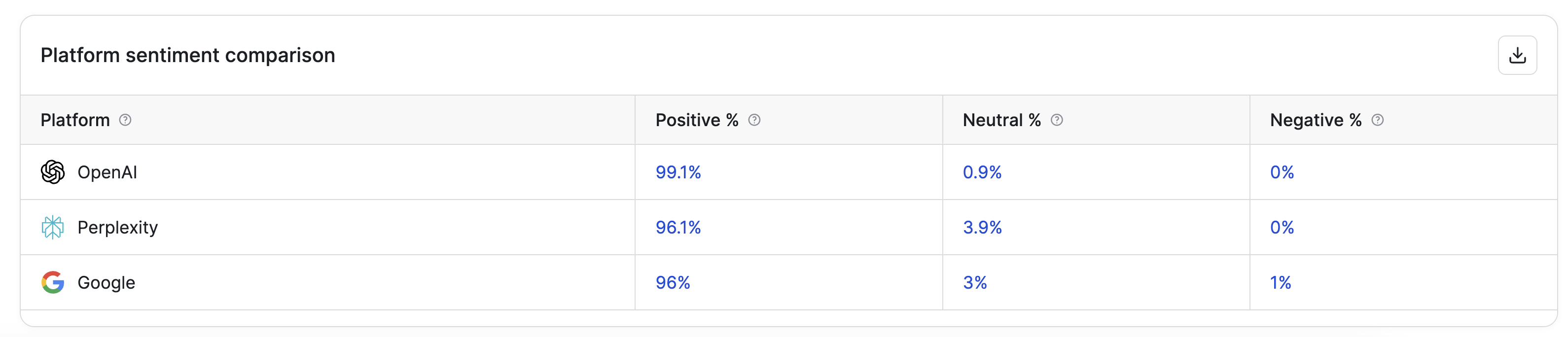Open the help icon beside Neutral % header
The height and width of the screenshot is (337, 1568).
pyautogui.click(x=1057, y=120)
